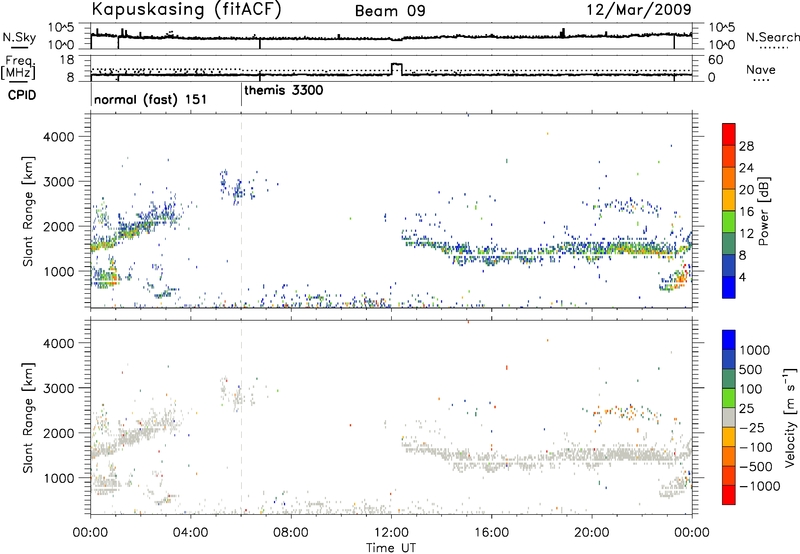Screen dimensions: 800x554
Task: Pick the gray band of velocity colorbar
Action: tap(729, 418)
